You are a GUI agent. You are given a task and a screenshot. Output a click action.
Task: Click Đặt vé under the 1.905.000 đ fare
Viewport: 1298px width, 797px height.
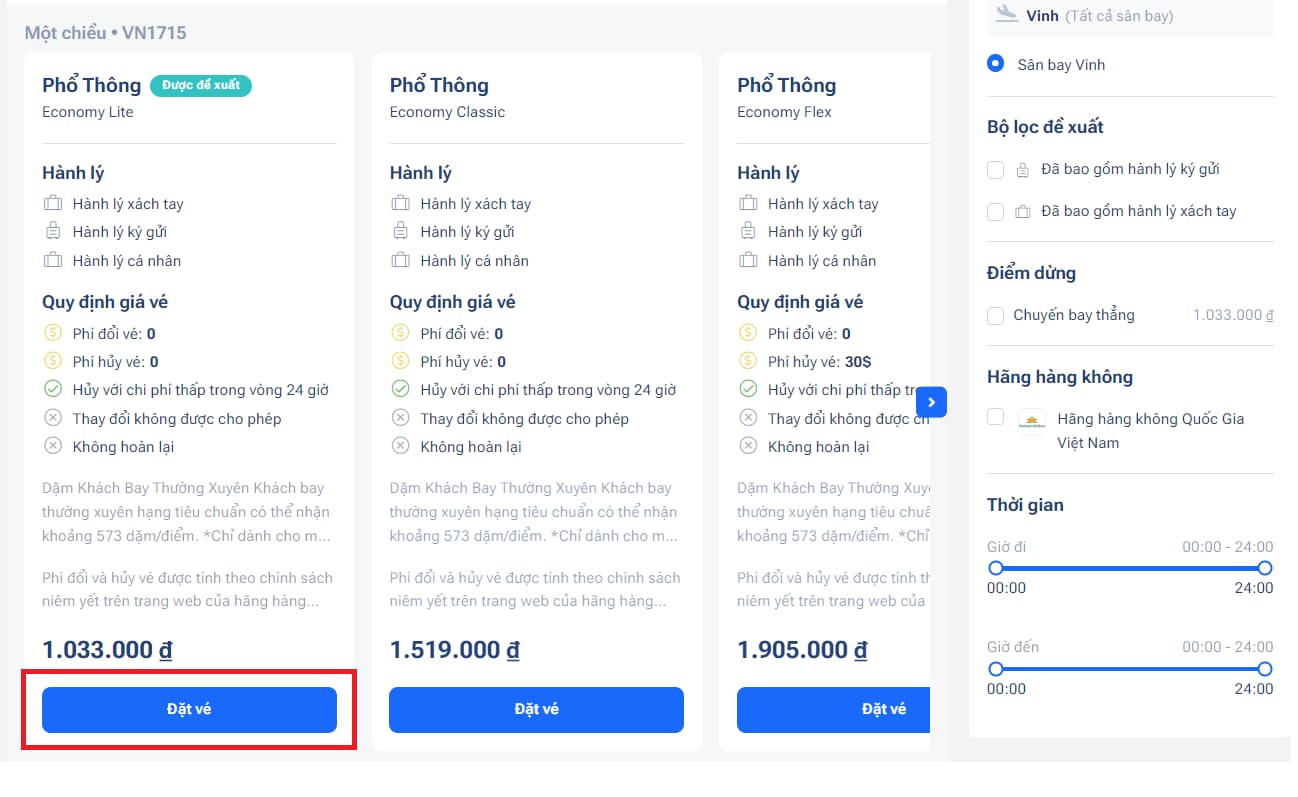point(833,709)
